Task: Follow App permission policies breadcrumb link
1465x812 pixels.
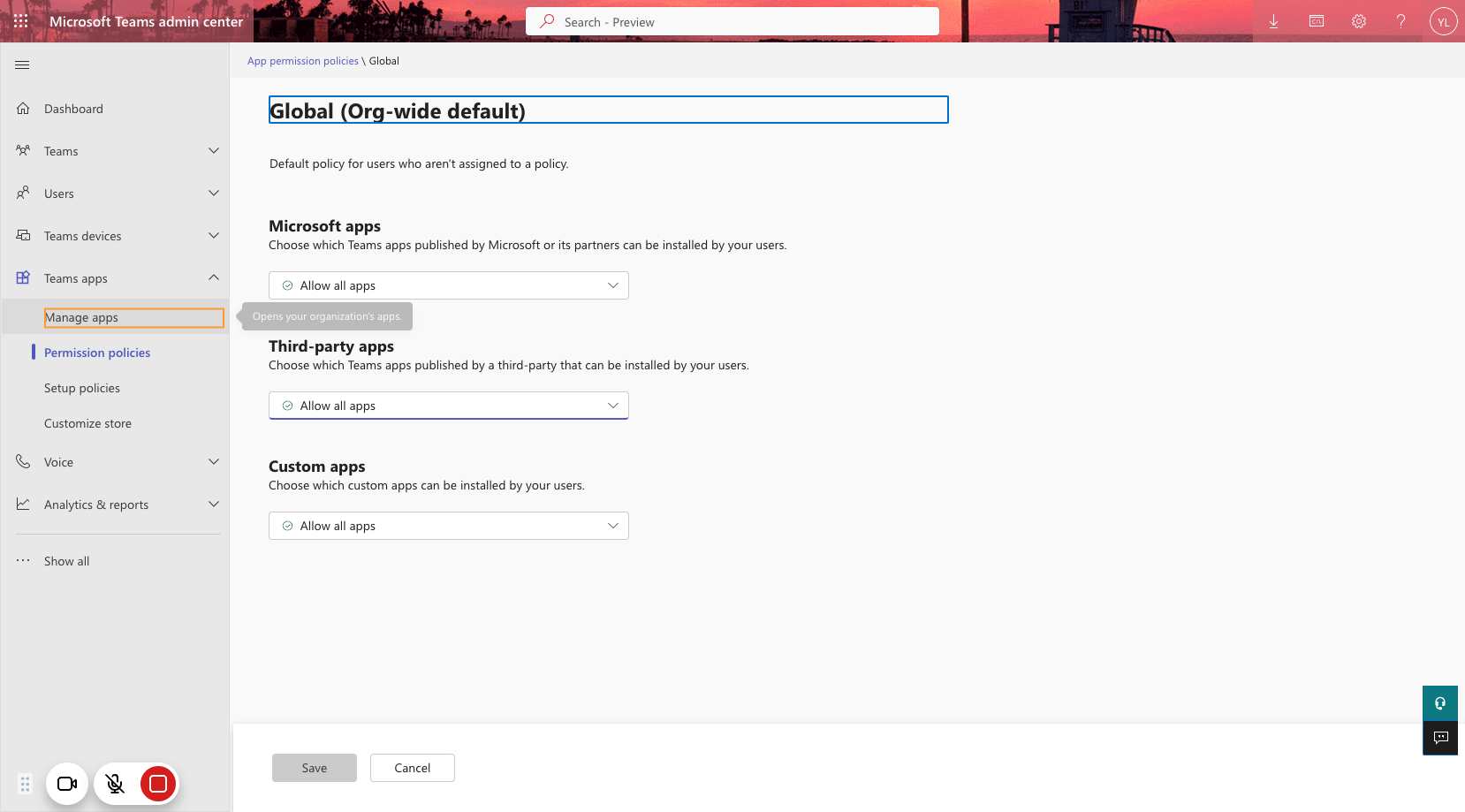Action: [303, 61]
